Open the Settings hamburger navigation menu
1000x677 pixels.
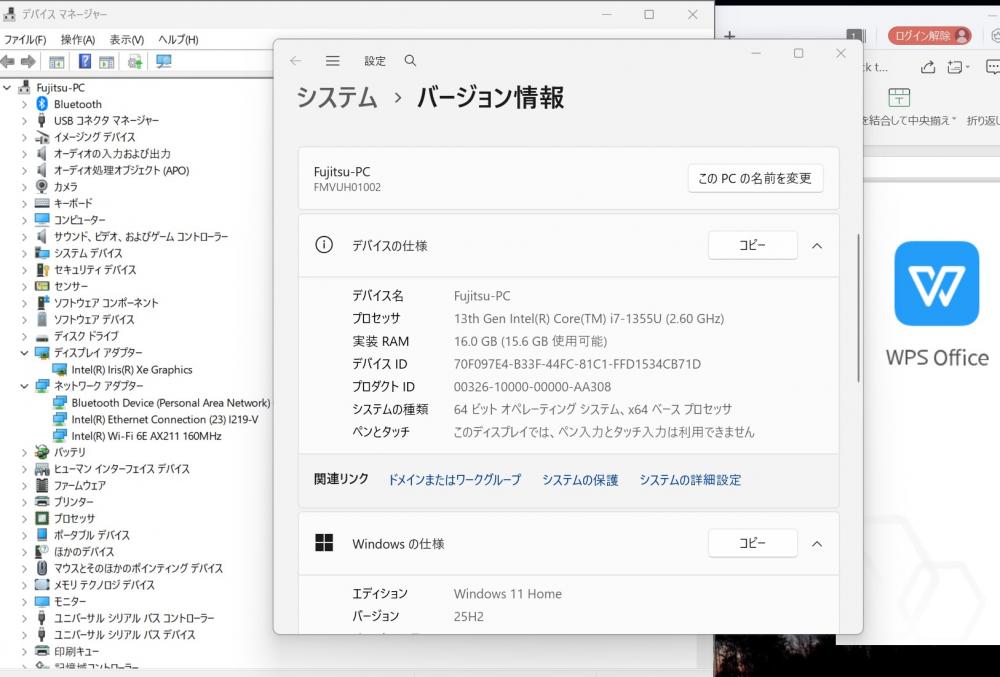(x=332, y=61)
